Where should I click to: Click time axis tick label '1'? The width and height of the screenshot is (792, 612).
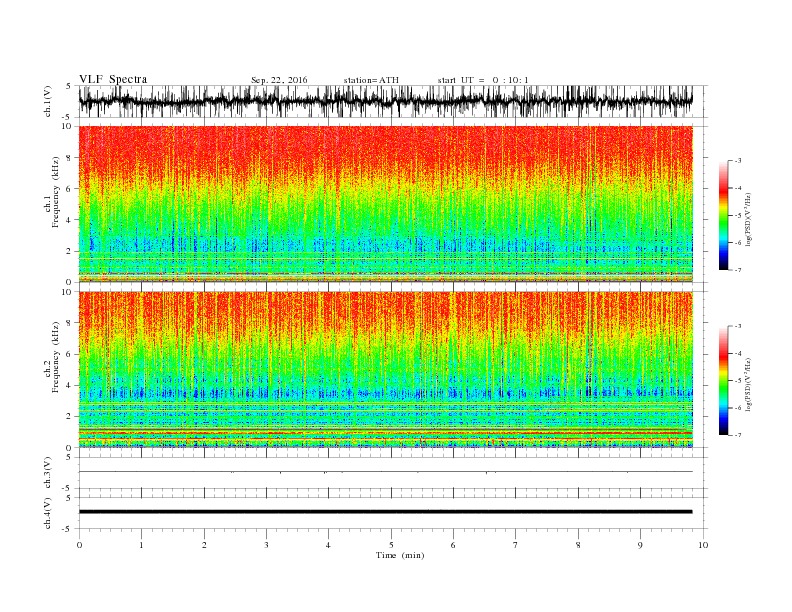tap(141, 545)
